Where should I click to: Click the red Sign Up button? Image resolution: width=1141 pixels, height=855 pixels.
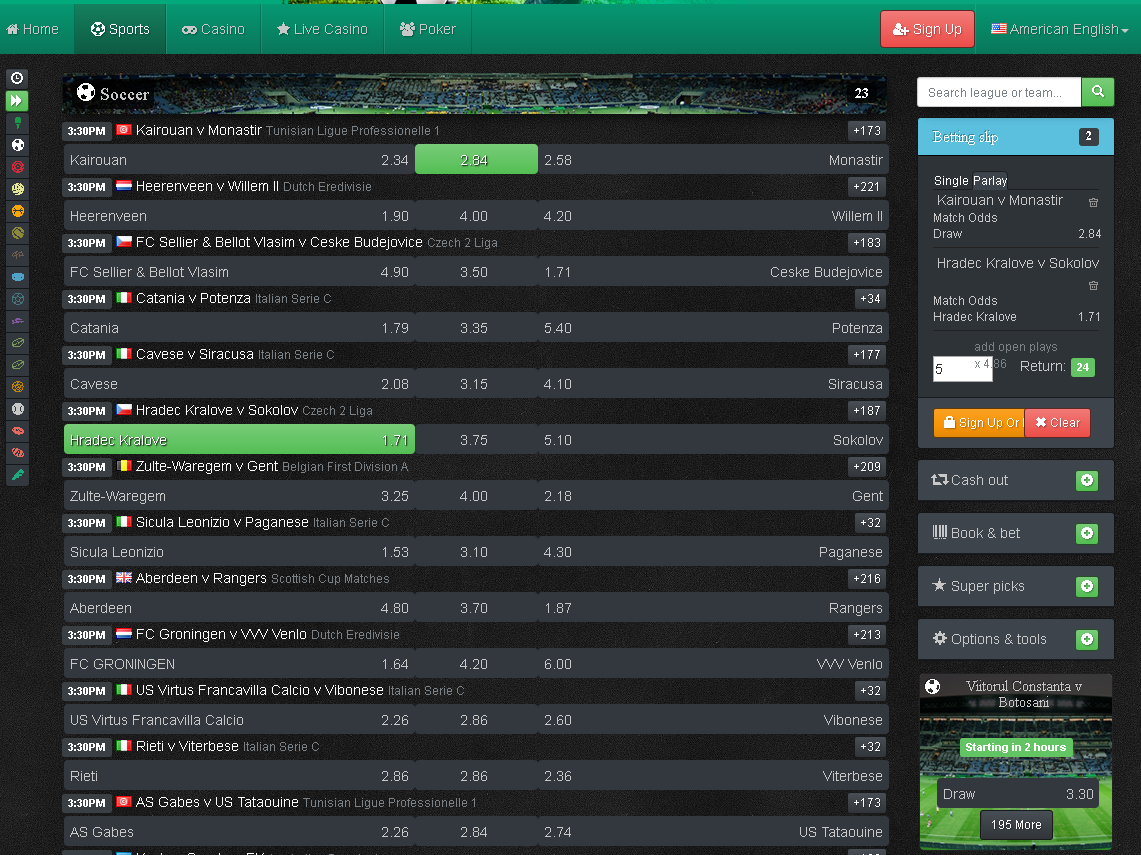coord(927,29)
